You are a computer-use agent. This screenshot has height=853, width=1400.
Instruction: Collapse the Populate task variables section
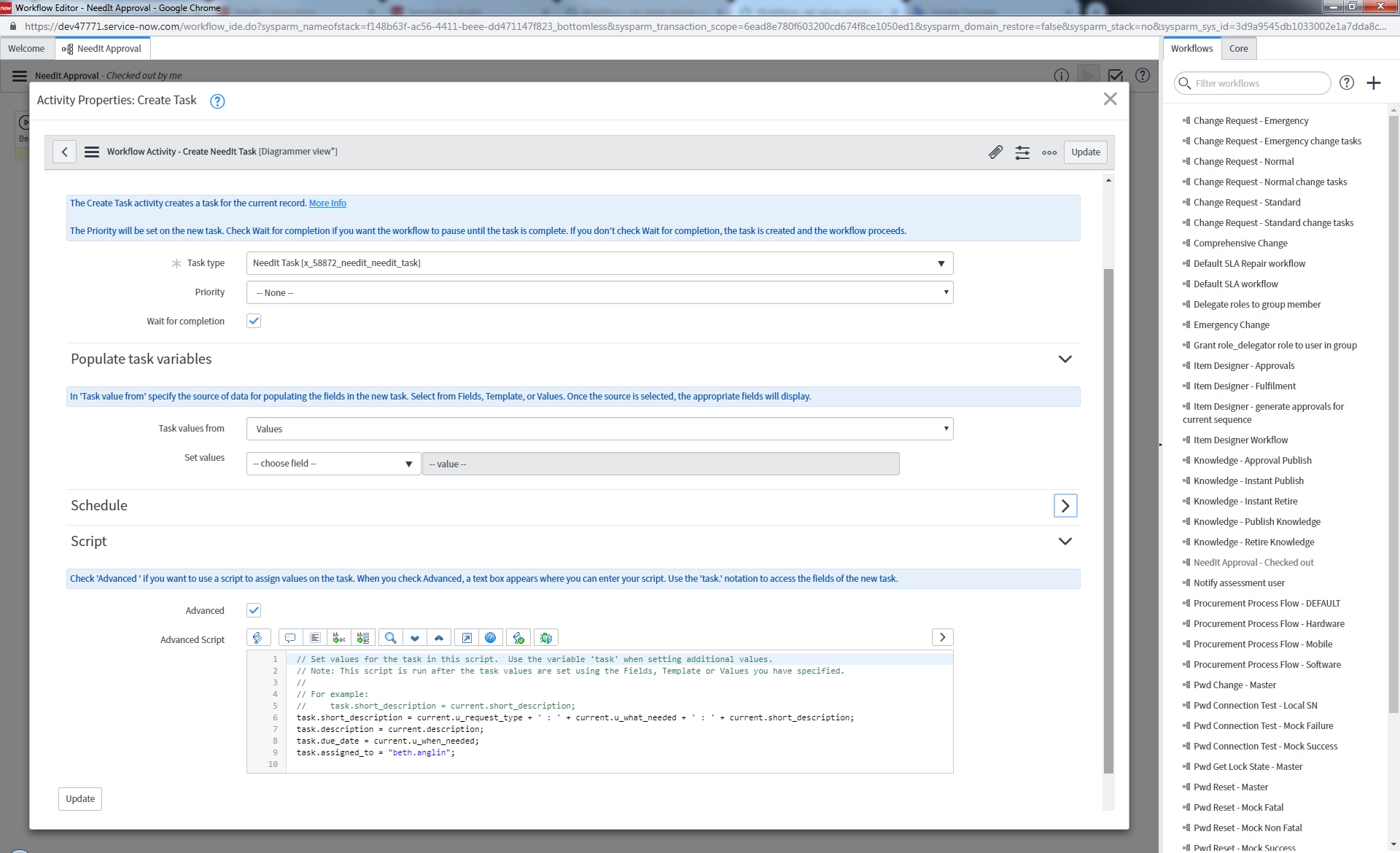[x=1065, y=359]
